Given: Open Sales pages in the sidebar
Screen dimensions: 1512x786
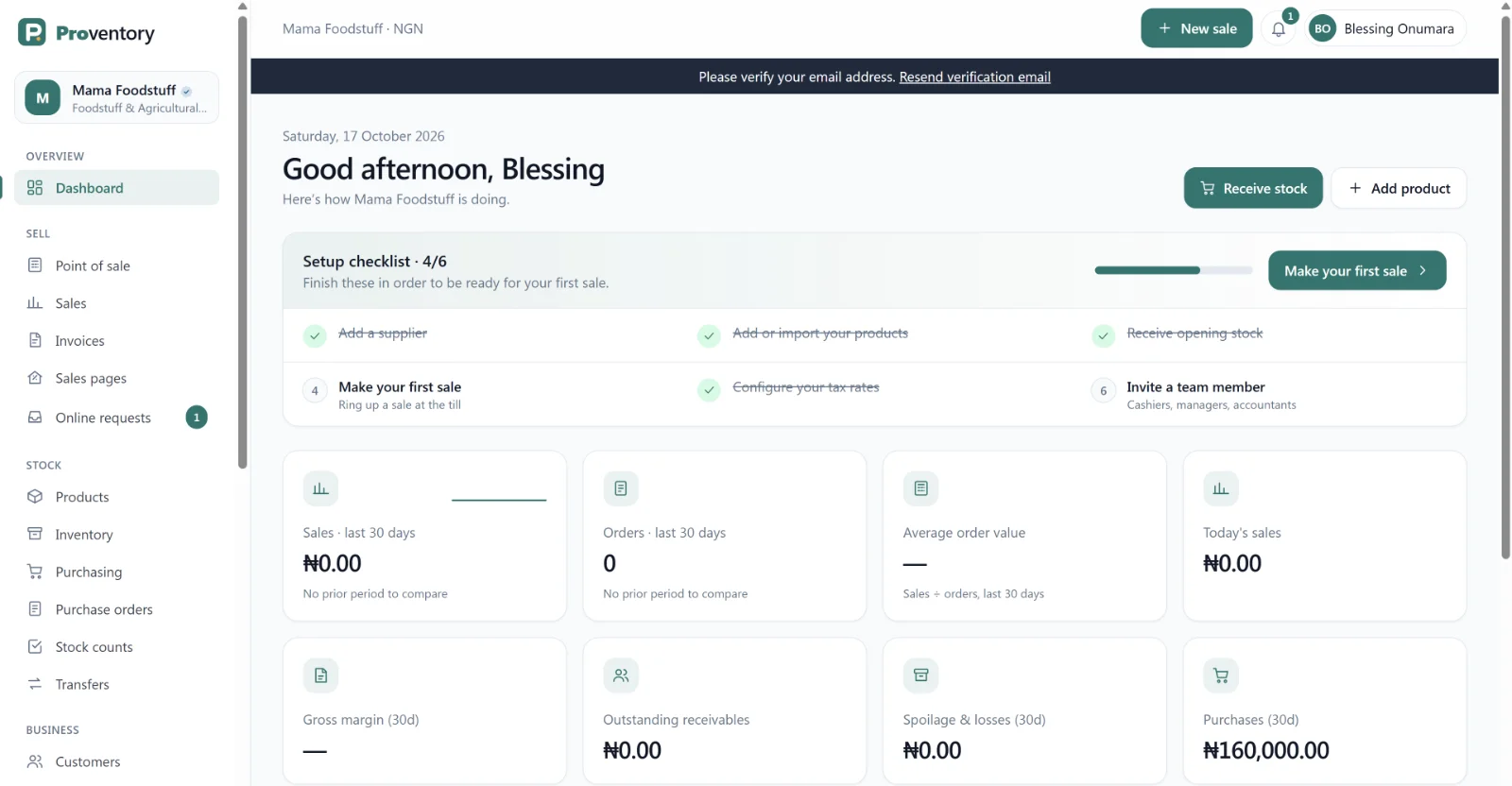Looking at the screenshot, I should coord(116,379).
